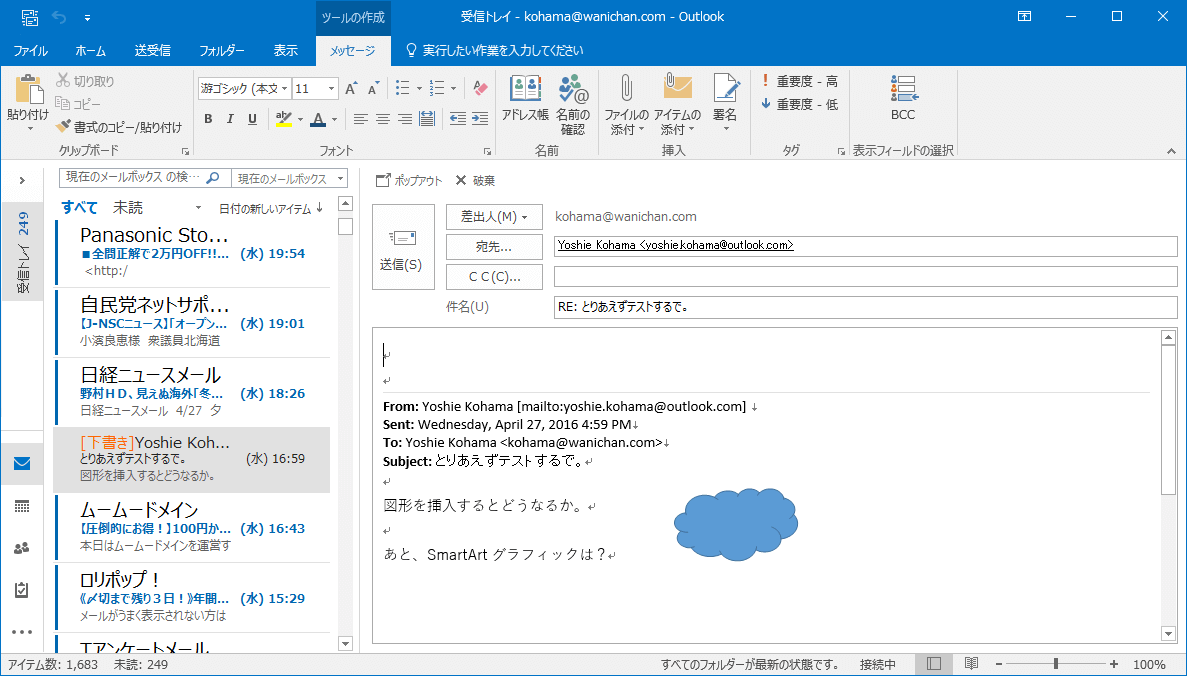Run Check Names (名前の確認)
Screen dimensions: 1187x676
pos(573,105)
